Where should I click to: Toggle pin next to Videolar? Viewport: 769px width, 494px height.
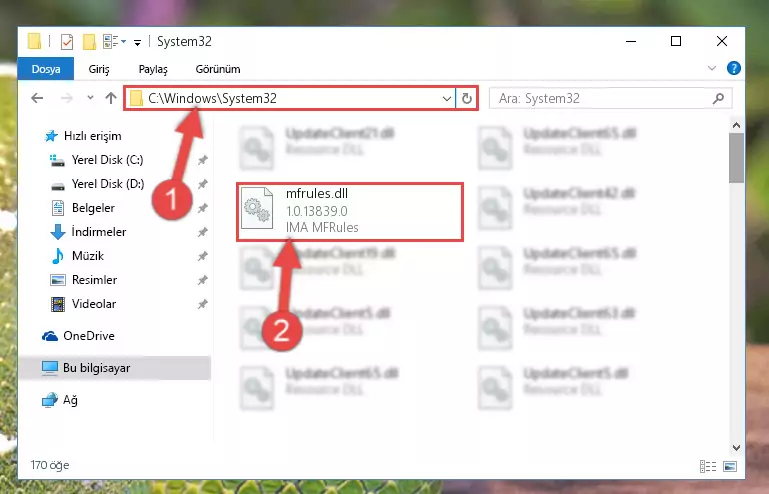[x=203, y=304]
